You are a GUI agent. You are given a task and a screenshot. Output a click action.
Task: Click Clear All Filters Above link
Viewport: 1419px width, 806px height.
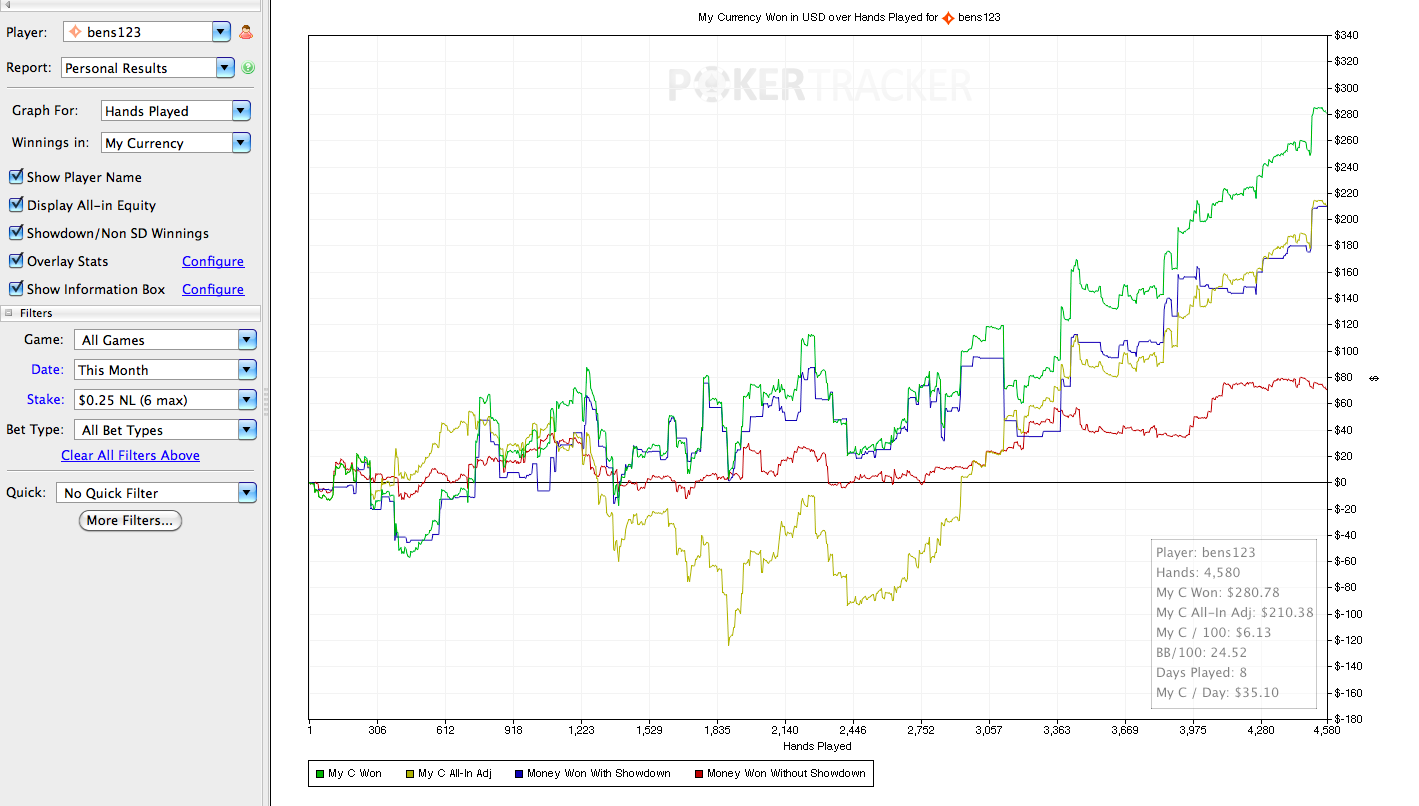click(130, 455)
